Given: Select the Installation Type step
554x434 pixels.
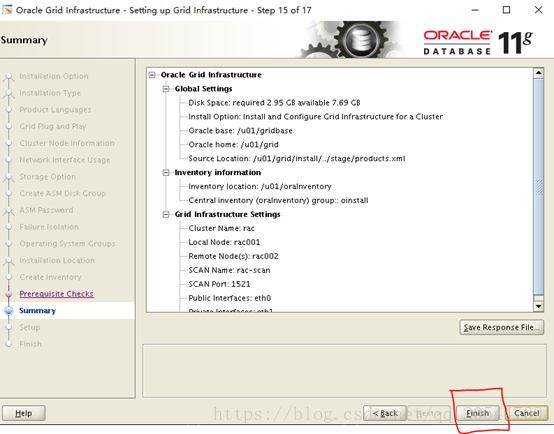Looking at the screenshot, I should pyautogui.click(x=50, y=93).
